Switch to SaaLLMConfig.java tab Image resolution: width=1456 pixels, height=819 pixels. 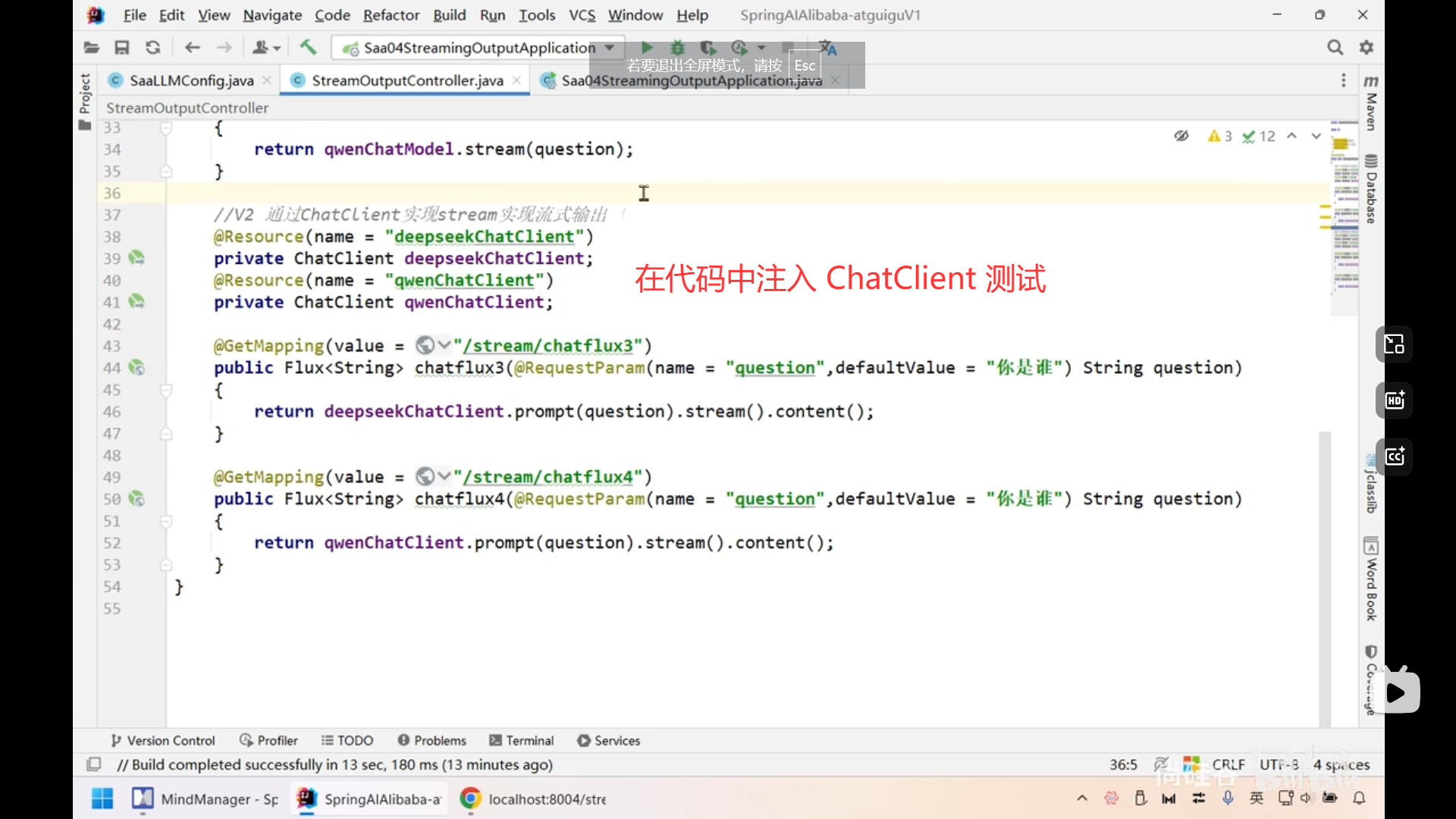191,80
